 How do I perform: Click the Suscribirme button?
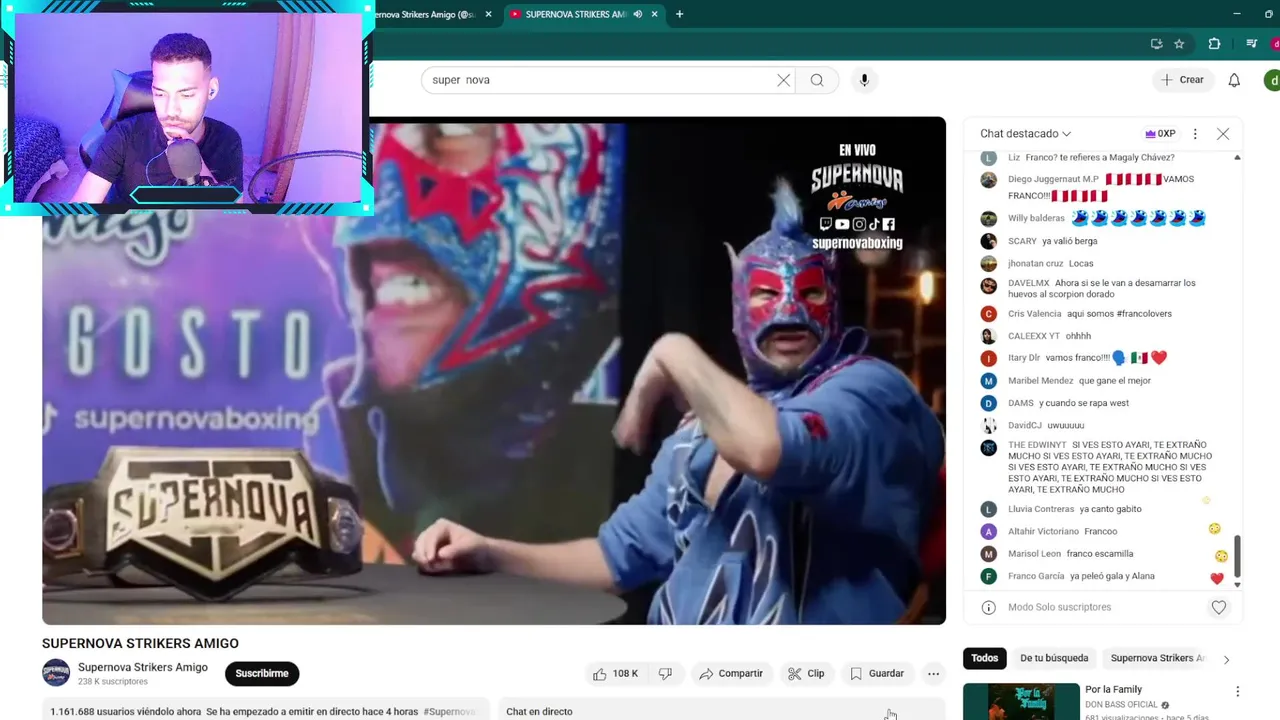coord(262,673)
